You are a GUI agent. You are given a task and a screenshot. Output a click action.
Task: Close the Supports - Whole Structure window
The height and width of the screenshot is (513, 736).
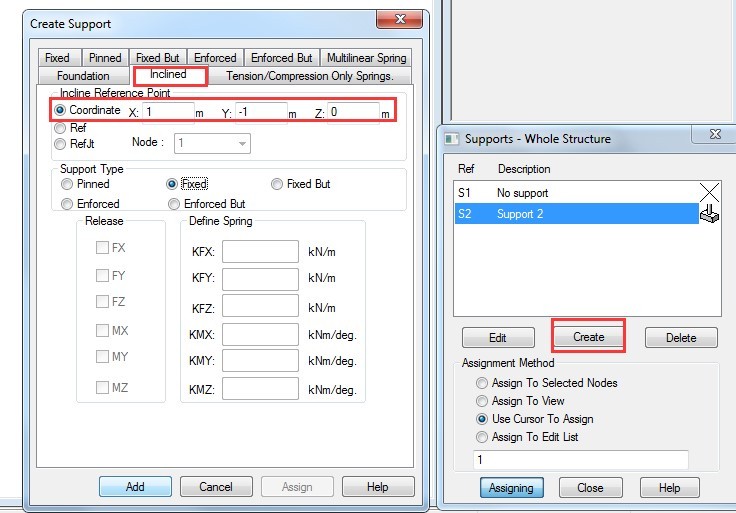(715, 134)
